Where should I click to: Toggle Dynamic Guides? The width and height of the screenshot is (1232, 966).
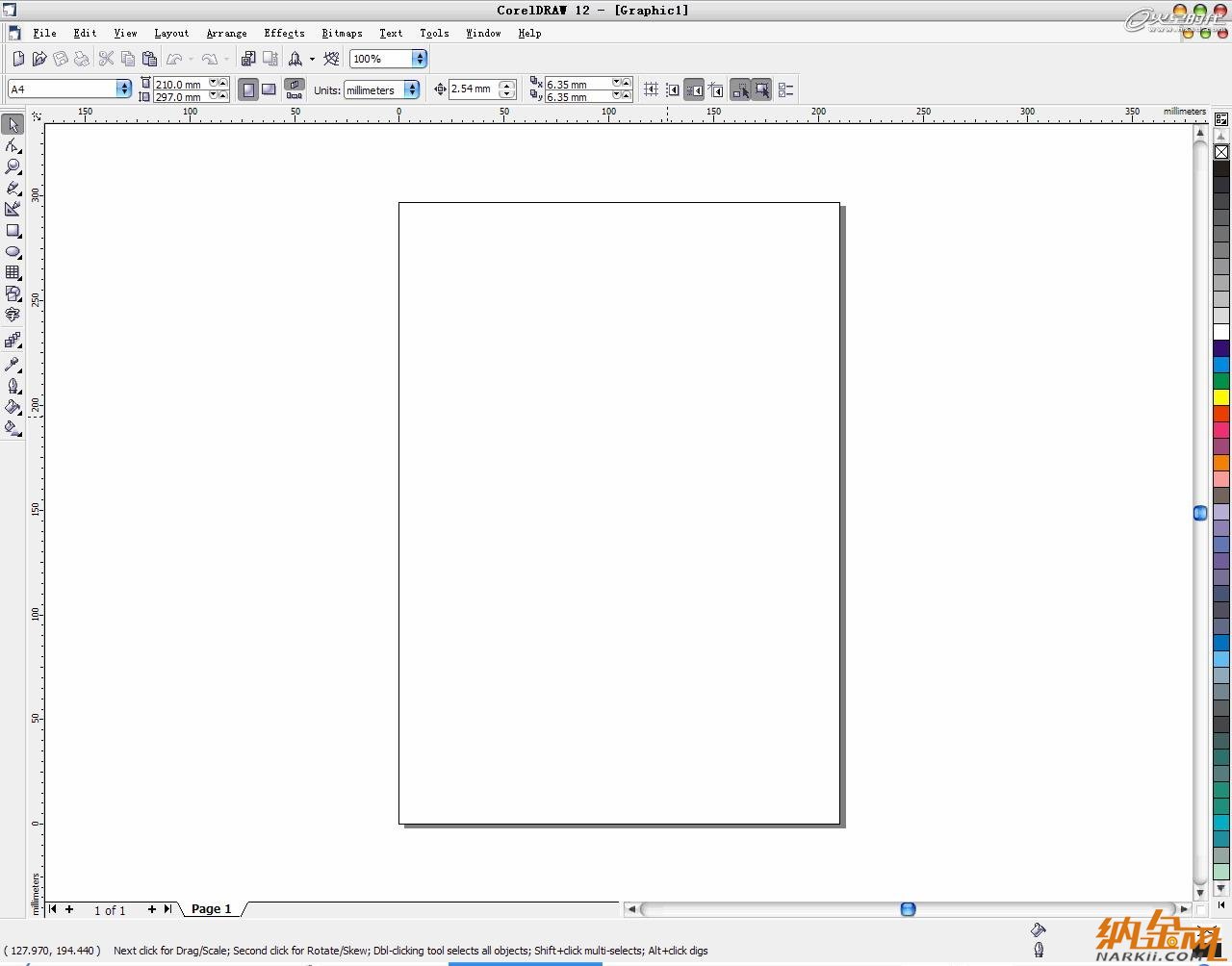[x=715, y=89]
